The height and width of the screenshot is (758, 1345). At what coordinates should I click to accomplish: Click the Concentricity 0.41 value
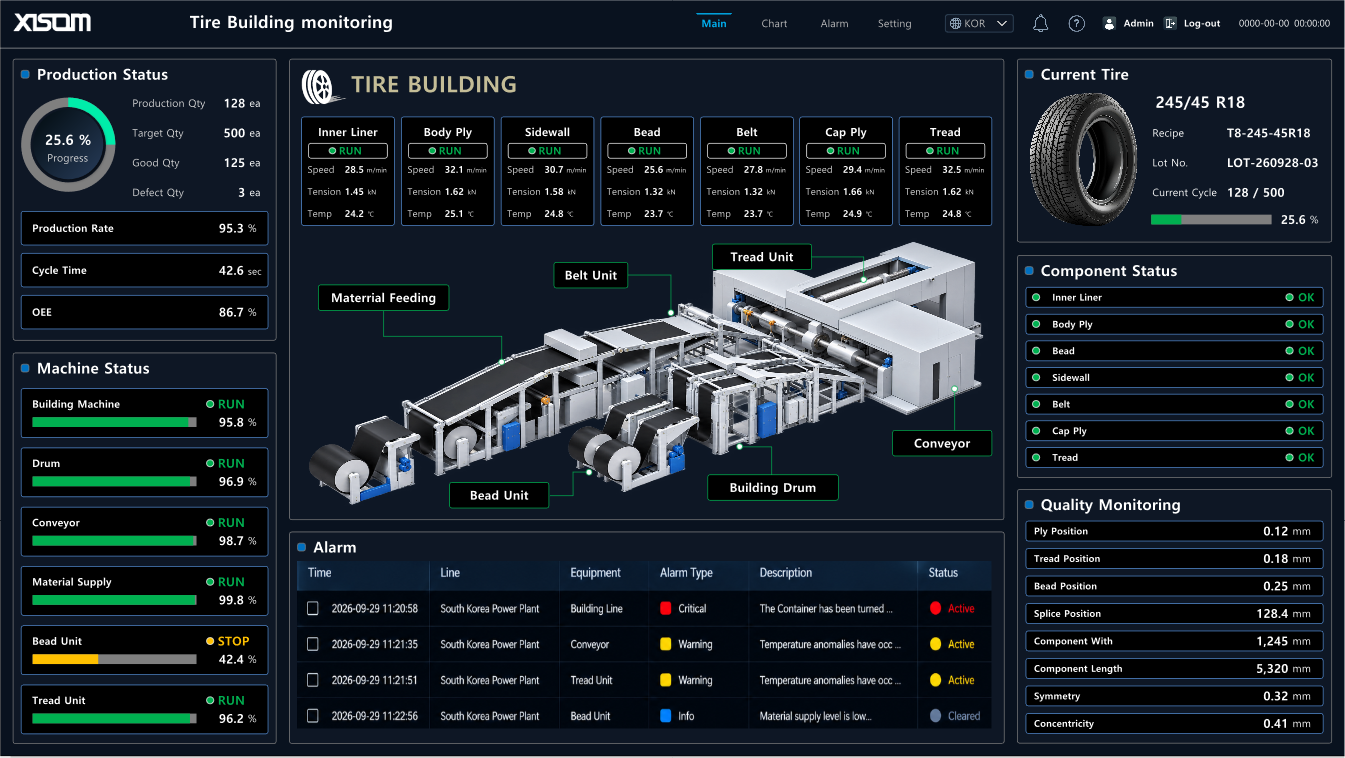1275,724
